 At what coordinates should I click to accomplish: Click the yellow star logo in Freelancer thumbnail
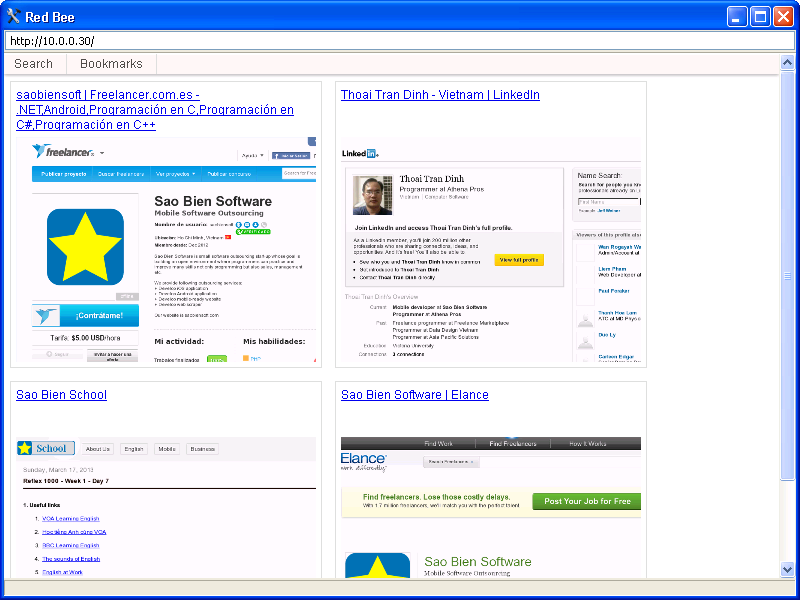[x=85, y=247]
